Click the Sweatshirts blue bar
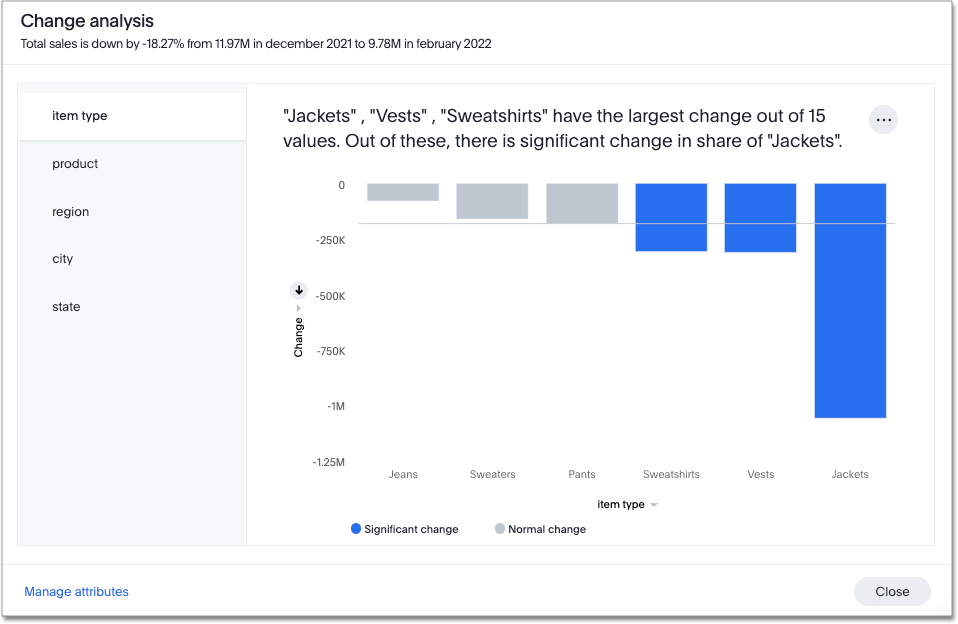Viewport: 958px width, 624px height. 670,215
